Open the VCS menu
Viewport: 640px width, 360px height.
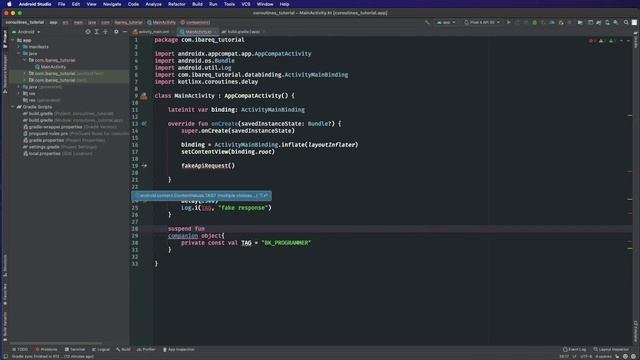coord(246,4)
